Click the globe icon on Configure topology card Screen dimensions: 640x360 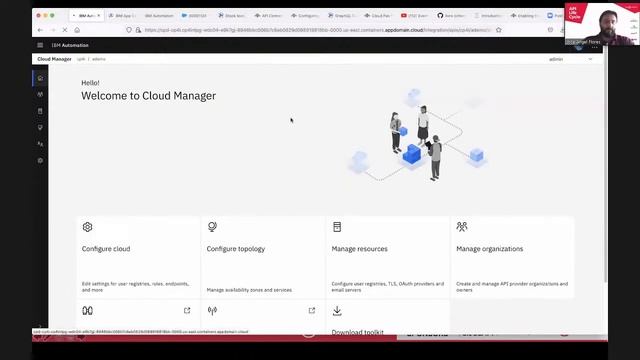click(x=212, y=227)
